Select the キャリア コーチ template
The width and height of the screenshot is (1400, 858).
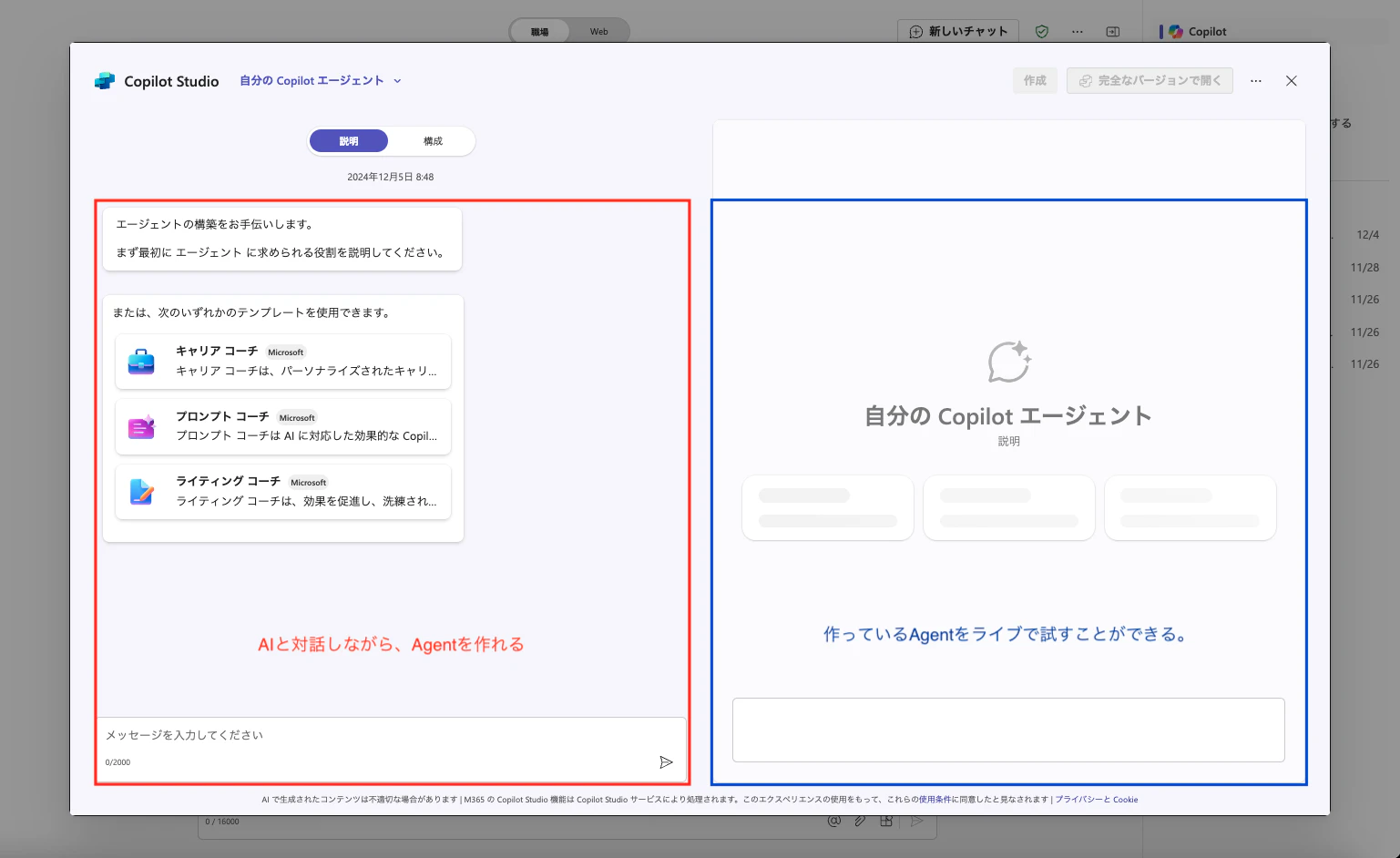[283, 362]
